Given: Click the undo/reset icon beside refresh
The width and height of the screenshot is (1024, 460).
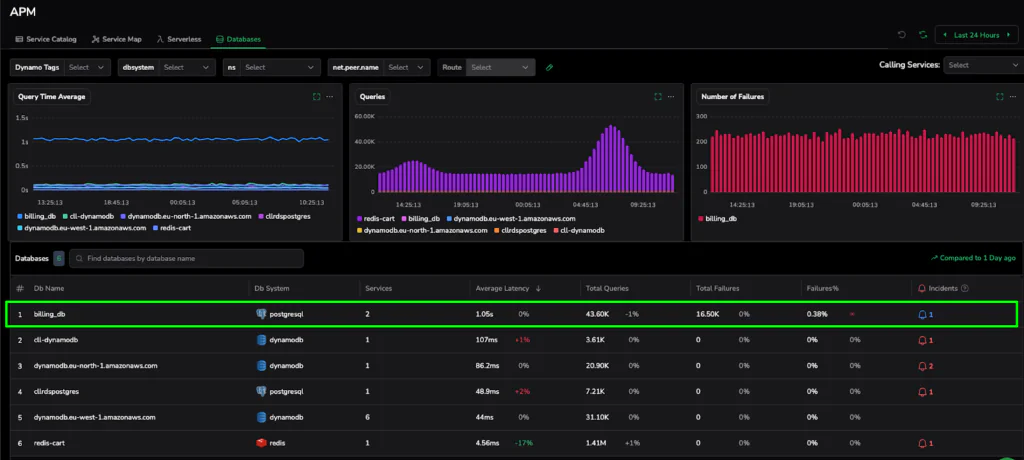Looking at the screenshot, I should (x=902, y=35).
